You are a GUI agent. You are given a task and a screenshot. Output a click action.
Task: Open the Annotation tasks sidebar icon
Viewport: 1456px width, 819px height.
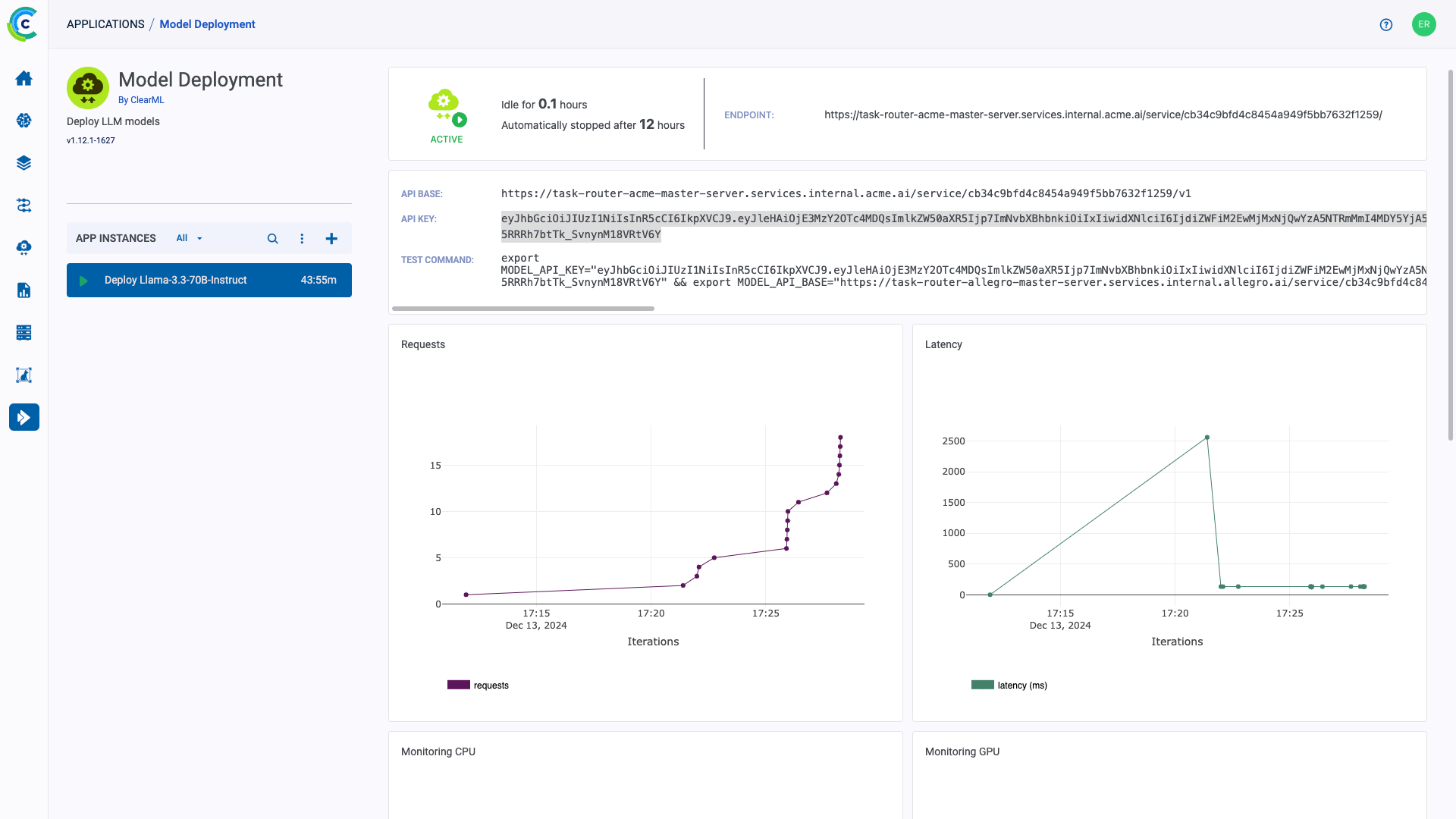(24, 375)
